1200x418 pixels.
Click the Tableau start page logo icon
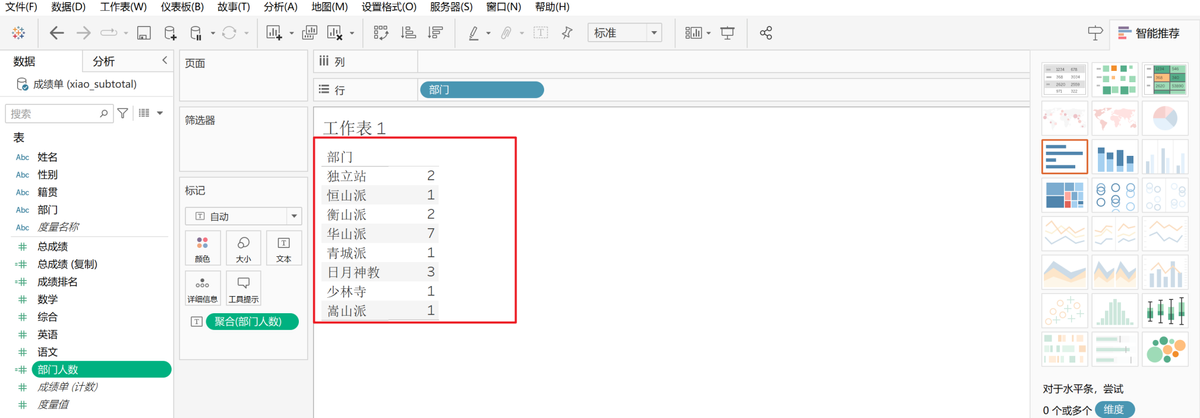point(18,33)
